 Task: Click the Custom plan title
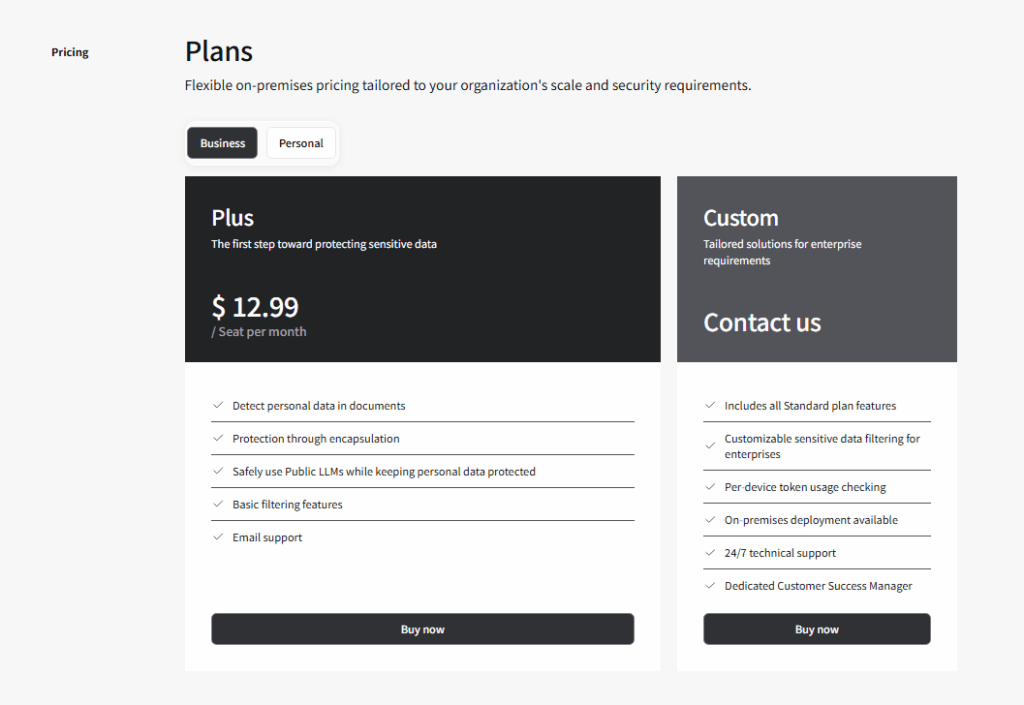tap(740, 218)
